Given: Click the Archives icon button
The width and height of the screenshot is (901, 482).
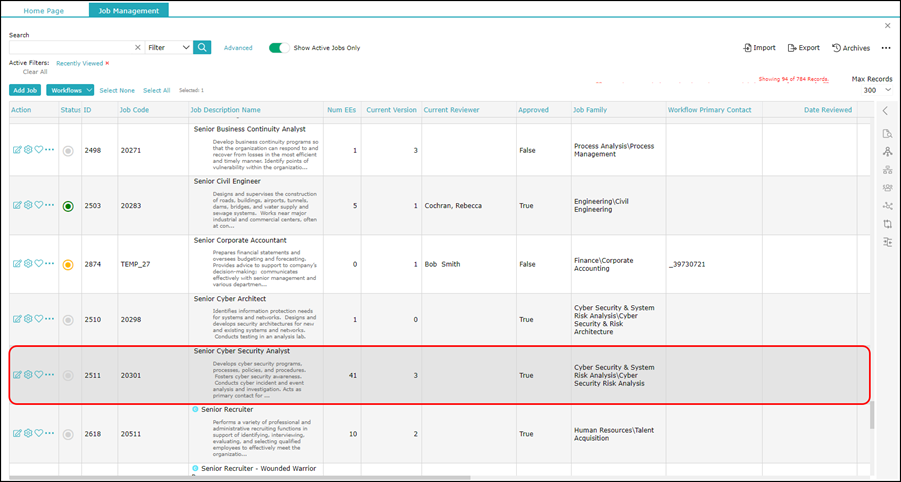Looking at the screenshot, I should pos(850,48).
